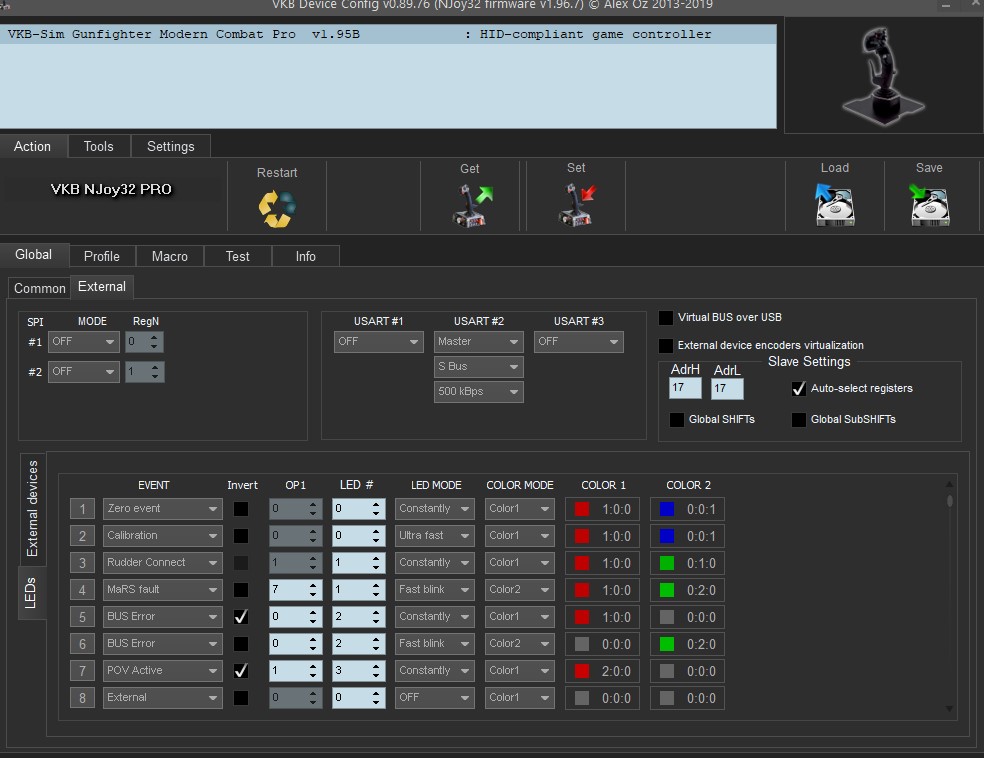Click the AdrH address input field

click(x=685, y=388)
